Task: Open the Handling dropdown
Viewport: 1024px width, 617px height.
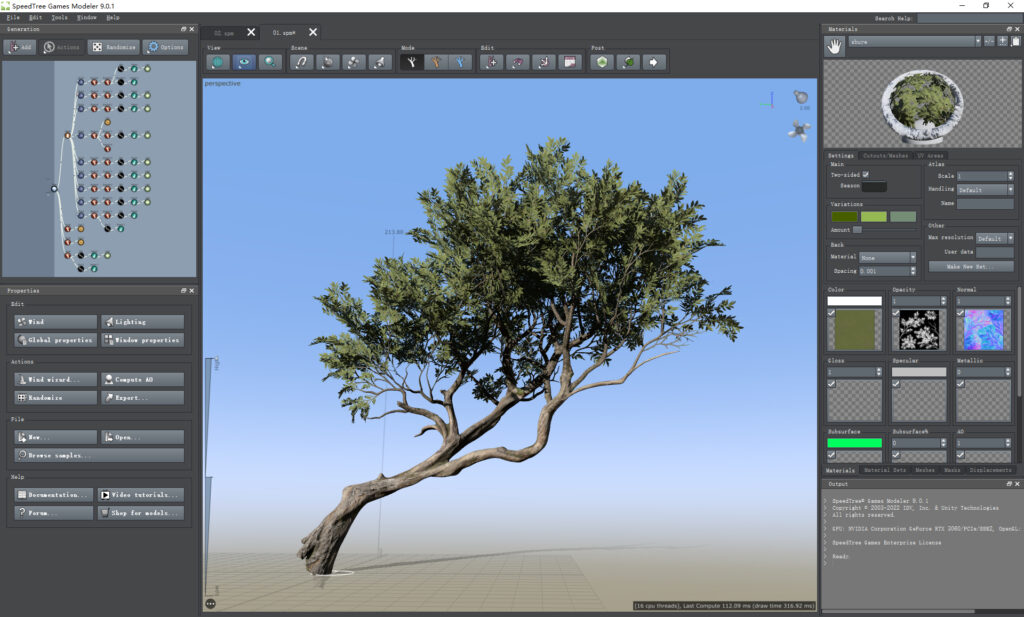Action: click(984, 189)
